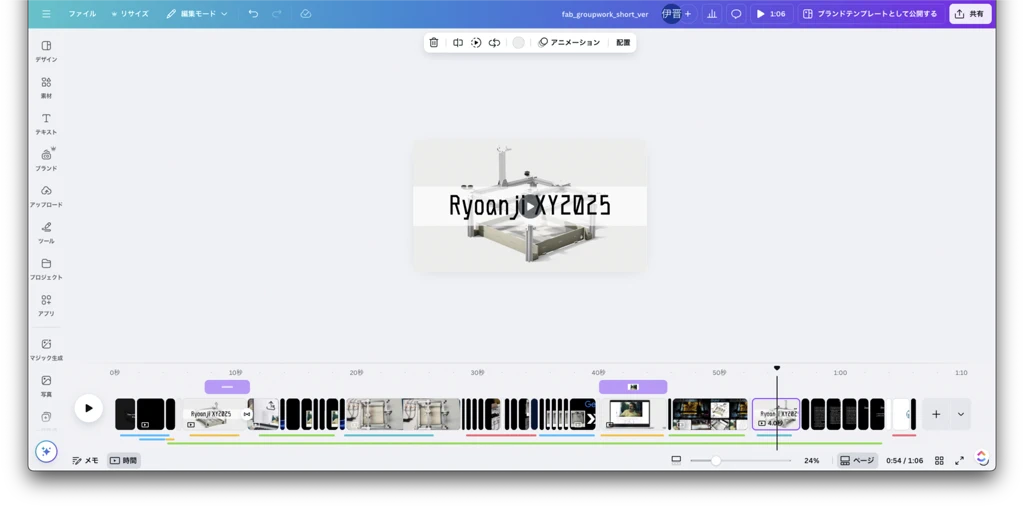Rename the fab_groupwork_short_ver title
This screenshot has width=1024, height=508.
tap(605, 14)
